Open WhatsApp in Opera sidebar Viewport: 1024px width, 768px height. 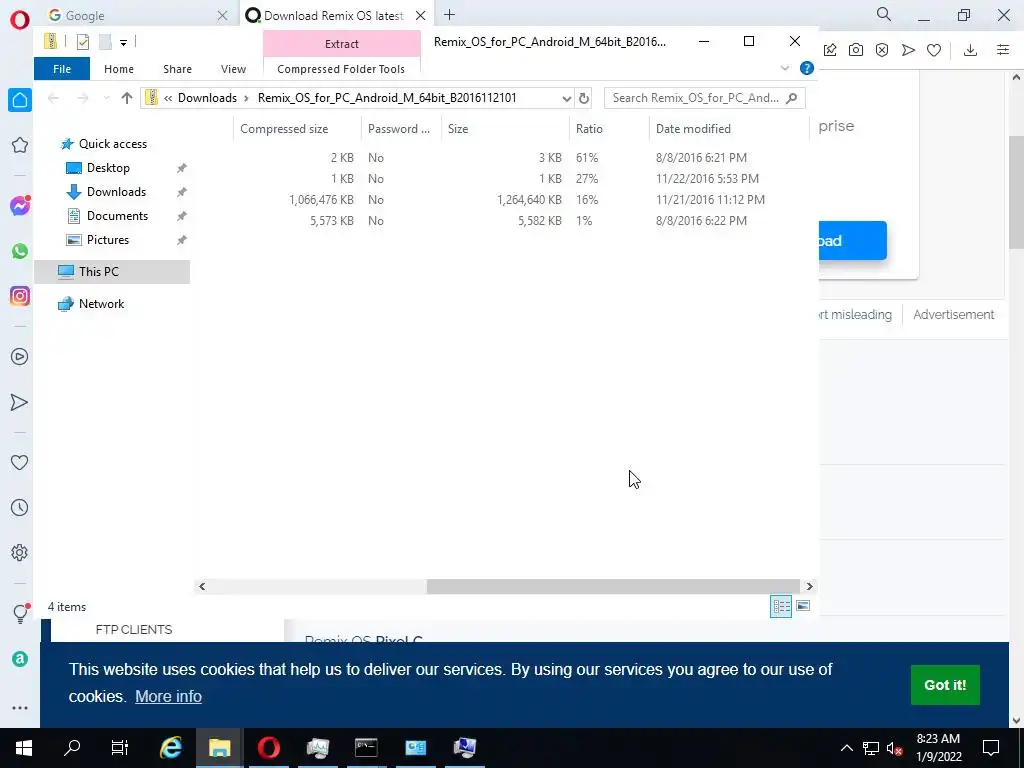tap(20, 251)
